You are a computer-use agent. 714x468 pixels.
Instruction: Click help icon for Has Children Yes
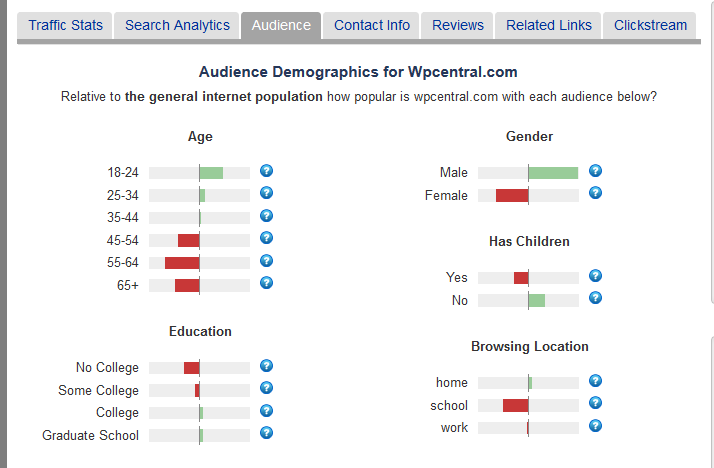(x=595, y=276)
